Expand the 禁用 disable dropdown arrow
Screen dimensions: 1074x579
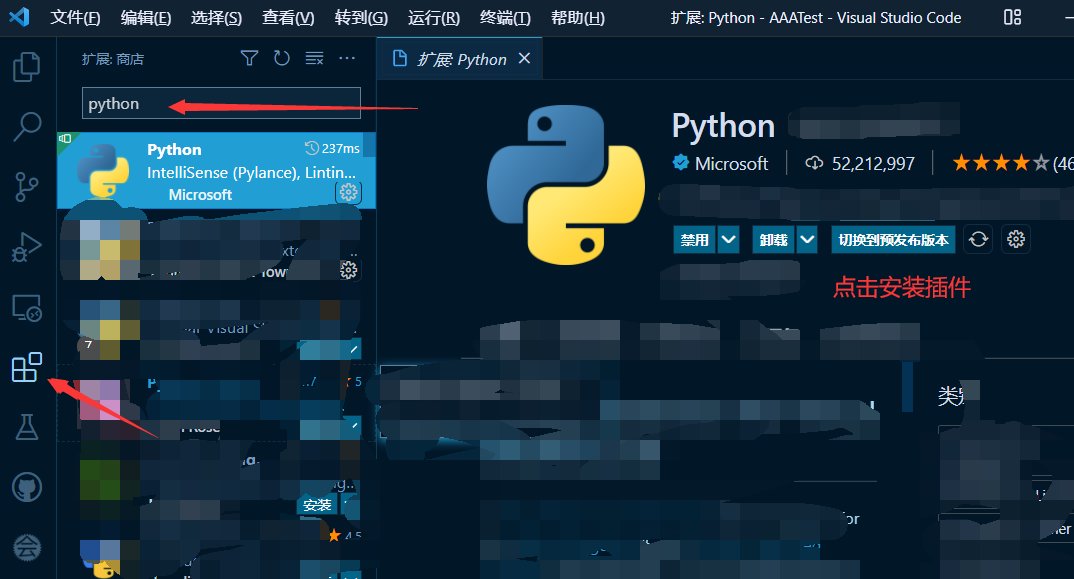point(729,240)
